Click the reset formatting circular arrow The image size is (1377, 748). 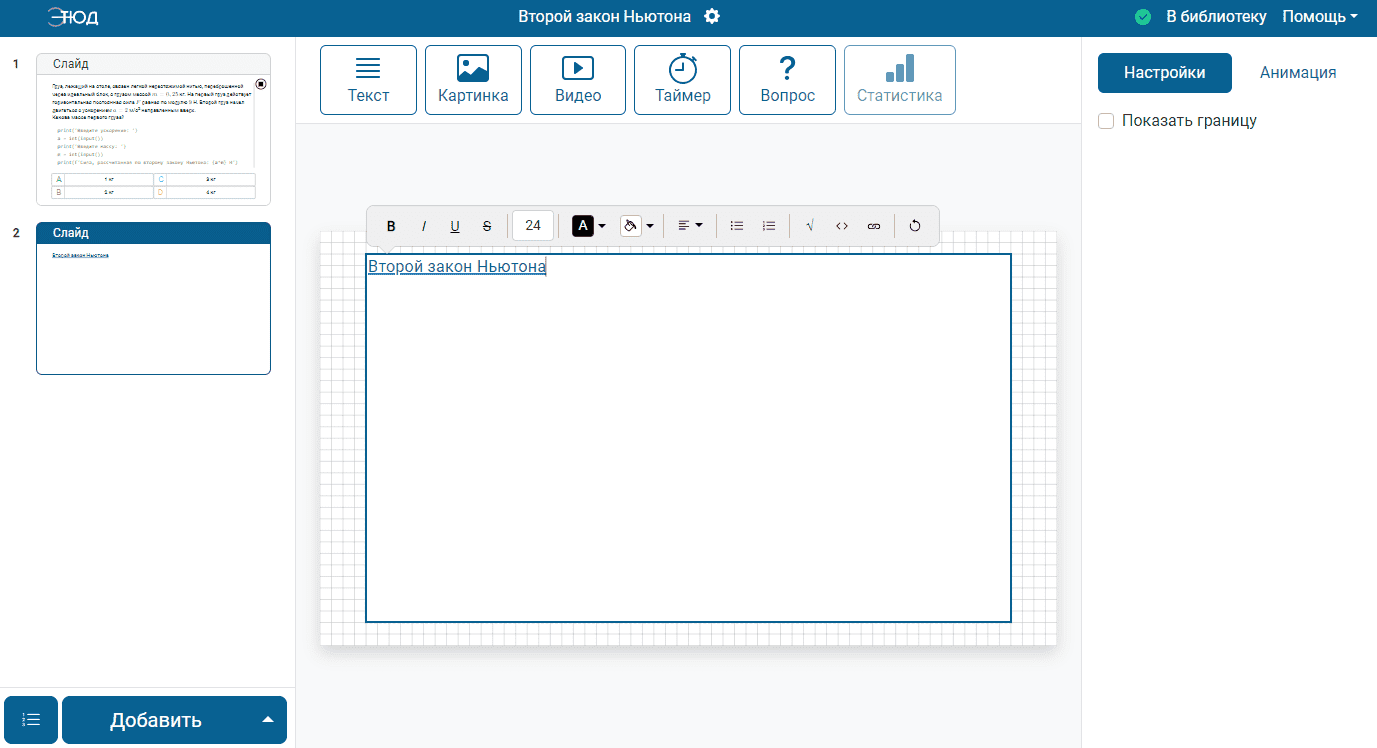pos(915,226)
